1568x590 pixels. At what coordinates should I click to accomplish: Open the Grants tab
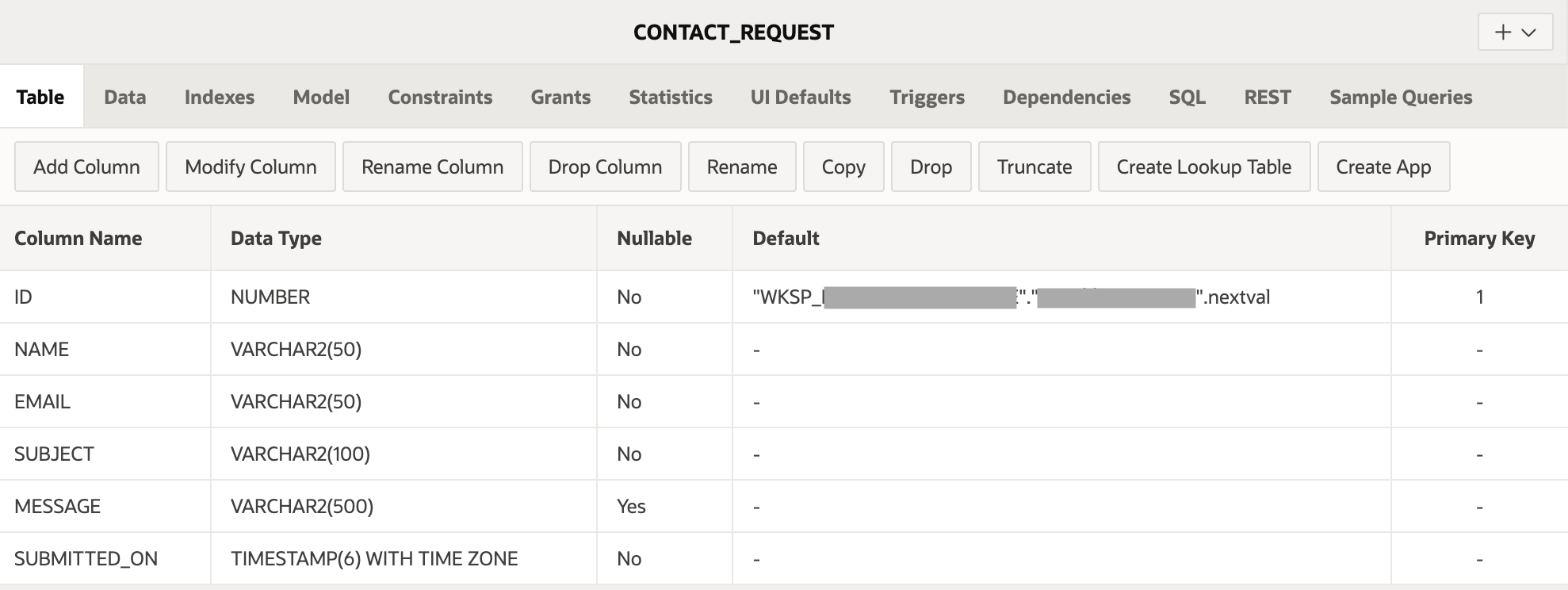pos(560,97)
